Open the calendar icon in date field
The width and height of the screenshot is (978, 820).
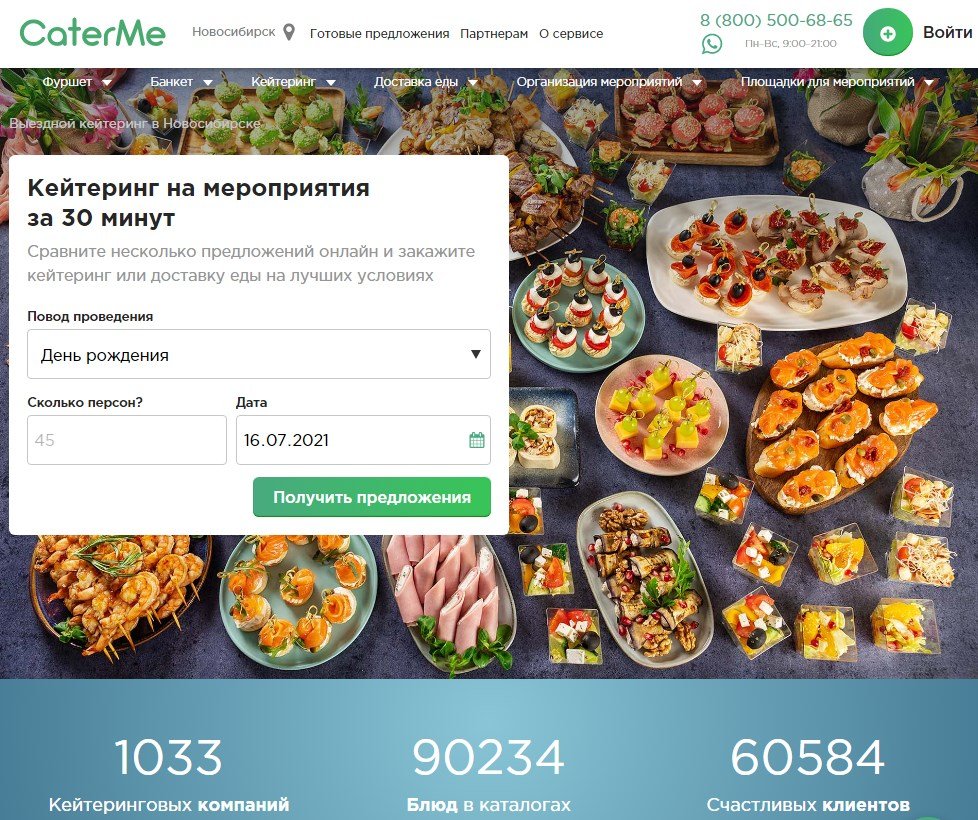pyautogui.click(x=477, y=440)
